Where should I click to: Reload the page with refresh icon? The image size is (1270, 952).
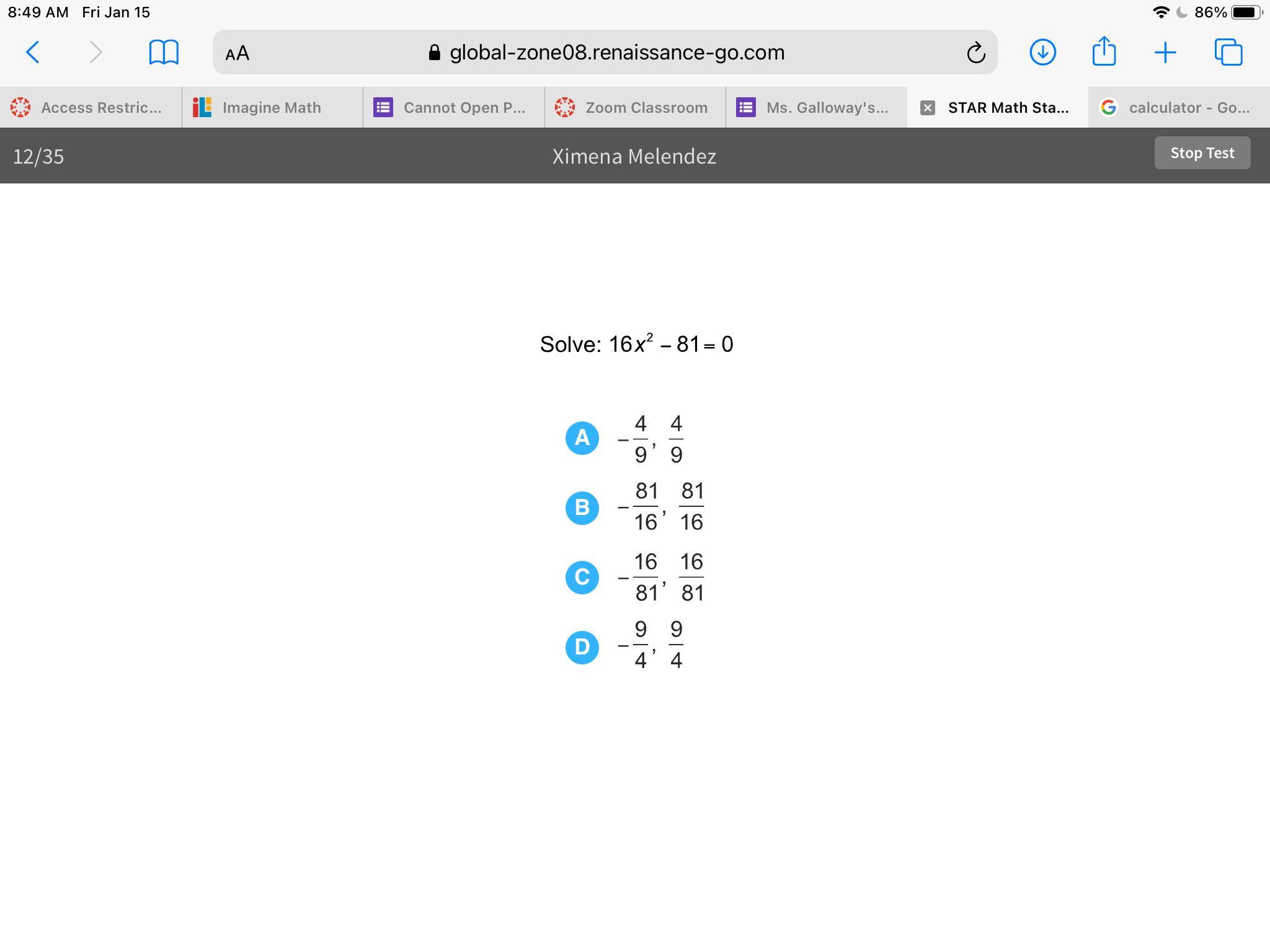pos(975,53)
